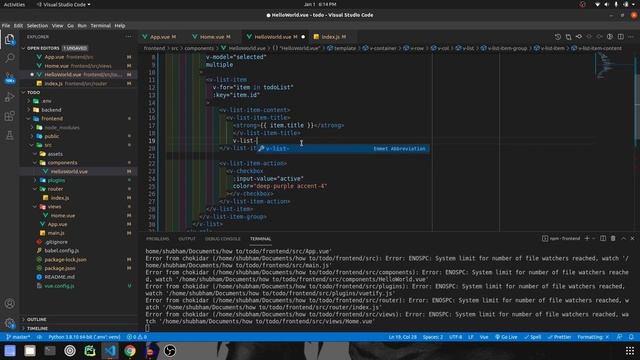Viewport: 640px width, 360px height.
Task: Select Python interpreter in status bar
Action: 84,337
